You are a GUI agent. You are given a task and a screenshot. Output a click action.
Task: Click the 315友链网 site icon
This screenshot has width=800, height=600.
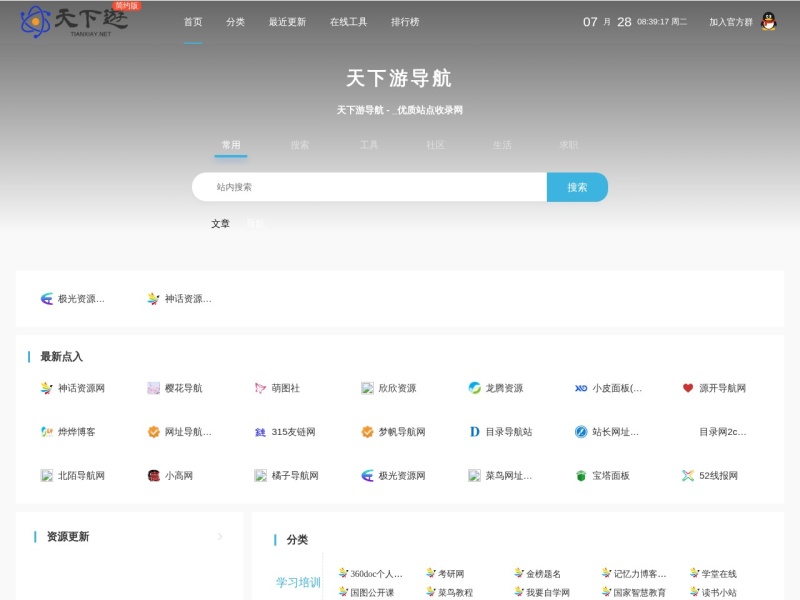click(x=260, y=432)
